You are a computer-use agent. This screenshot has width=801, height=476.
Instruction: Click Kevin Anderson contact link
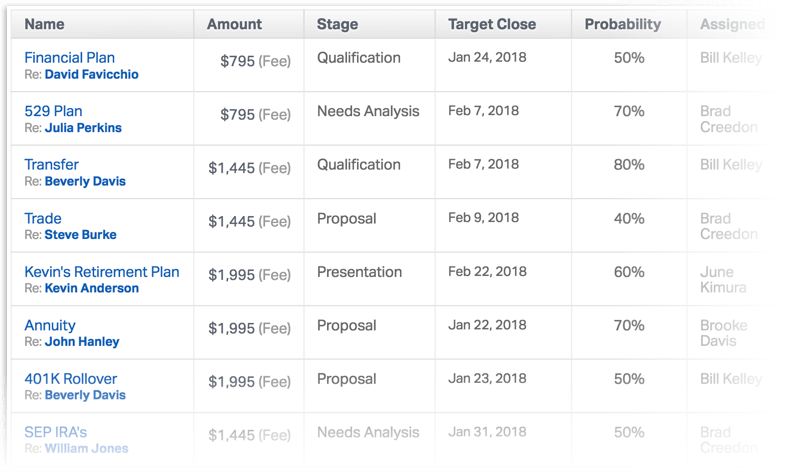(x=92, y=288)
